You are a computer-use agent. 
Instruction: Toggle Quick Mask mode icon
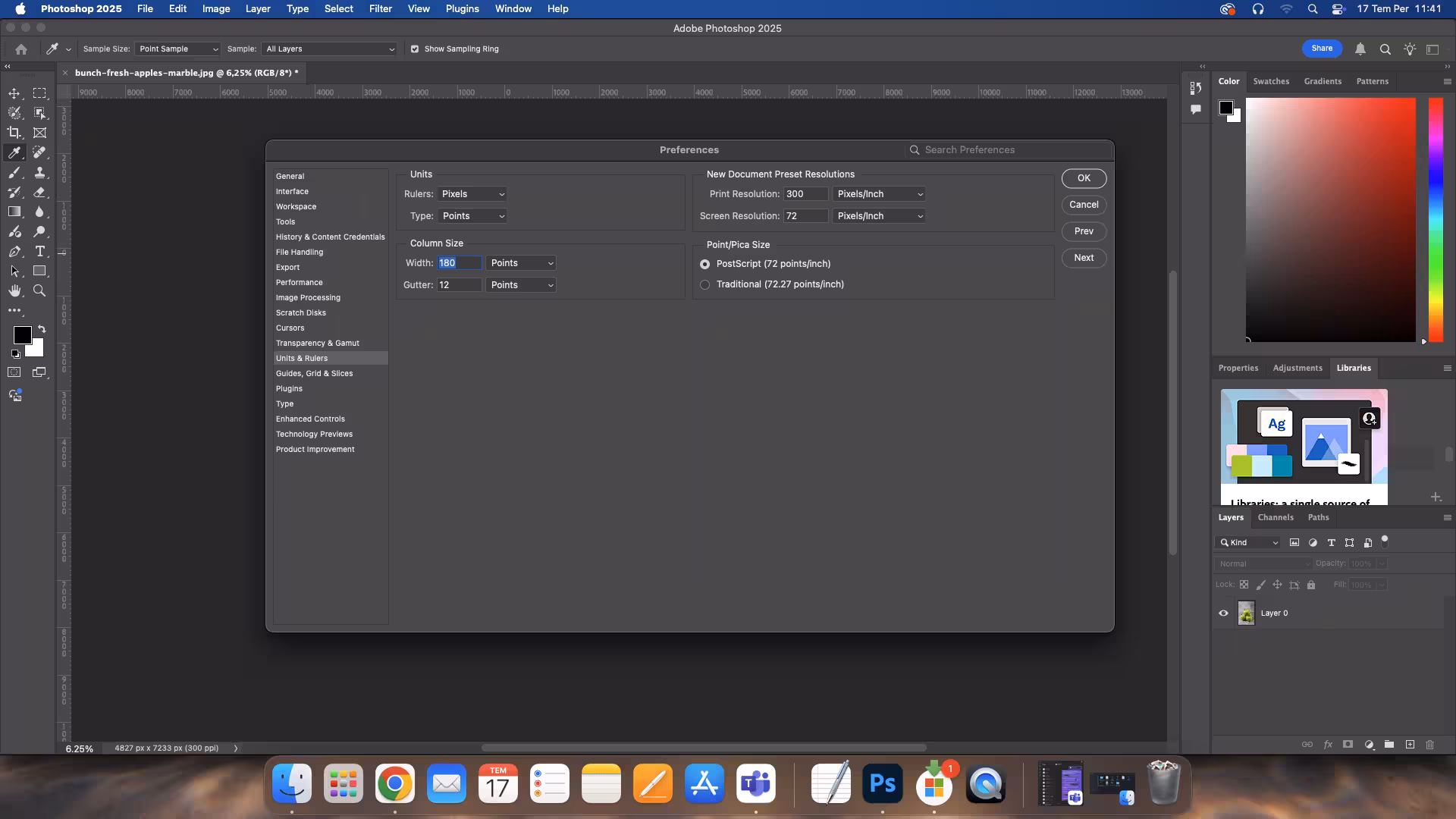click(x=14, y=372)
